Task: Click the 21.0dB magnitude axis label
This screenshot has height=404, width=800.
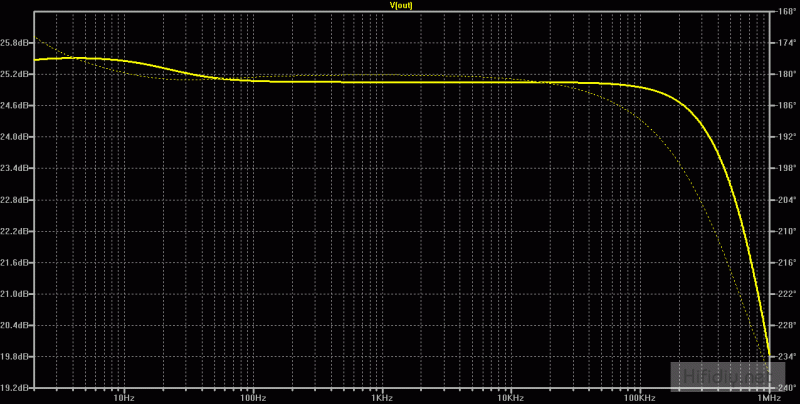Action: 15,294
